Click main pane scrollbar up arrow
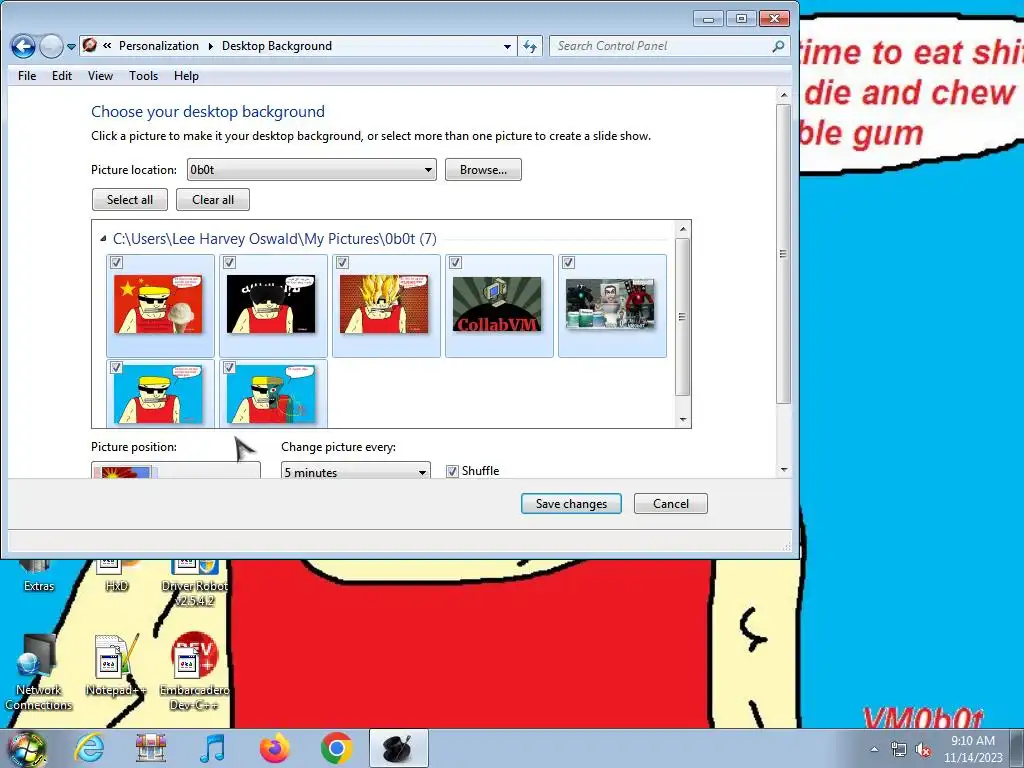Viewport: 1024px width, 768px height. 784,95
